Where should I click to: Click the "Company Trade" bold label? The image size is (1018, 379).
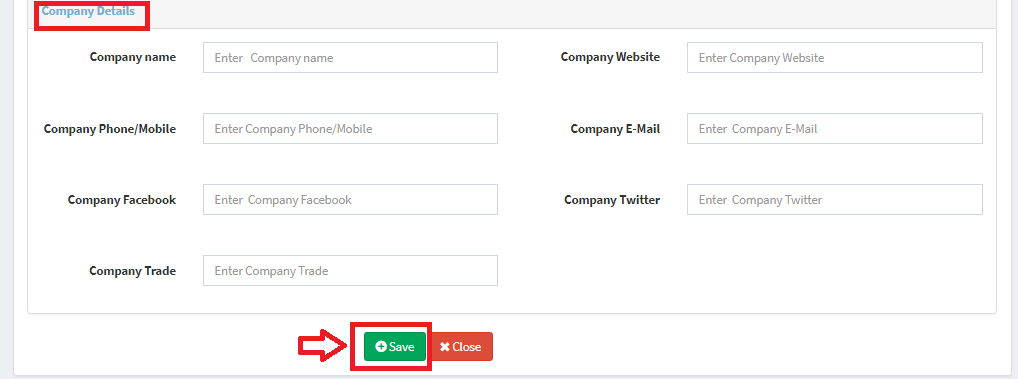pos(132,271)
